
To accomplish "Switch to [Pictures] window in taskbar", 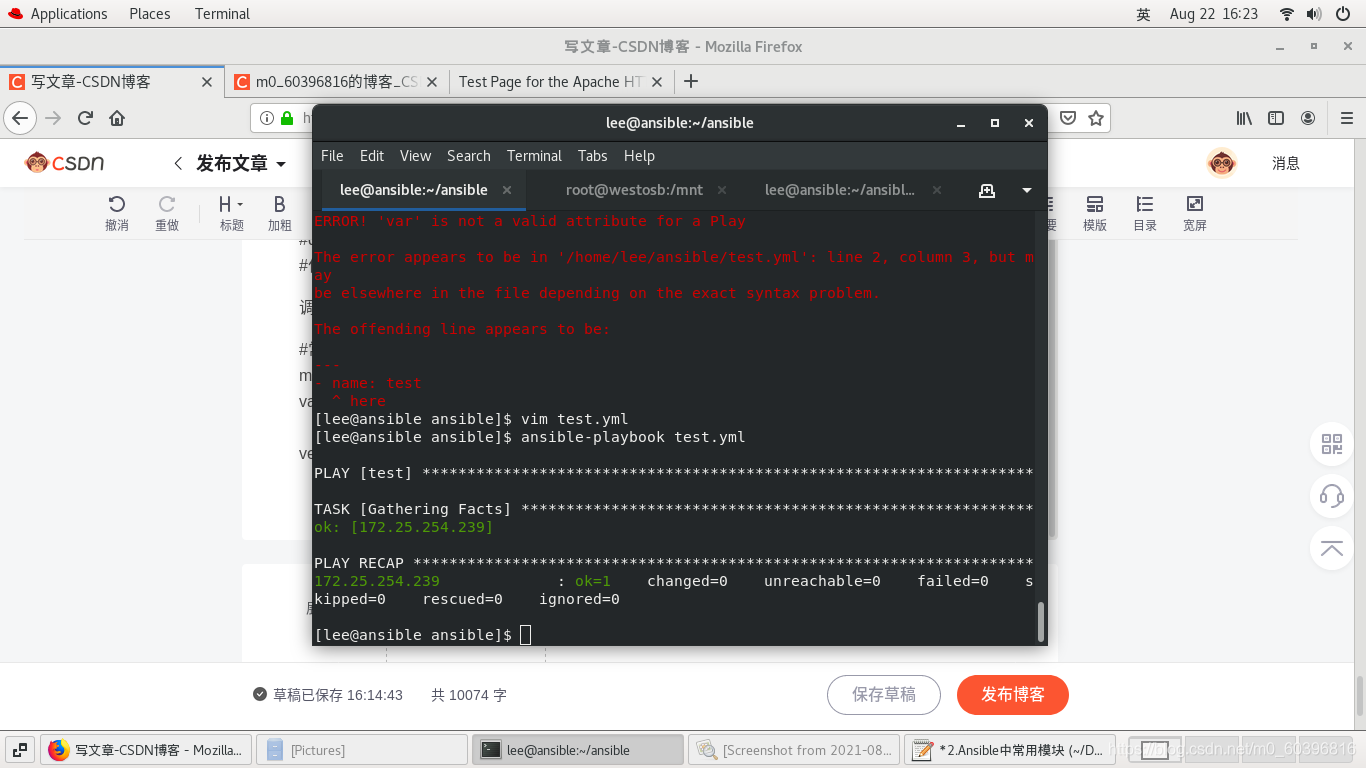I will pos(362,750).
